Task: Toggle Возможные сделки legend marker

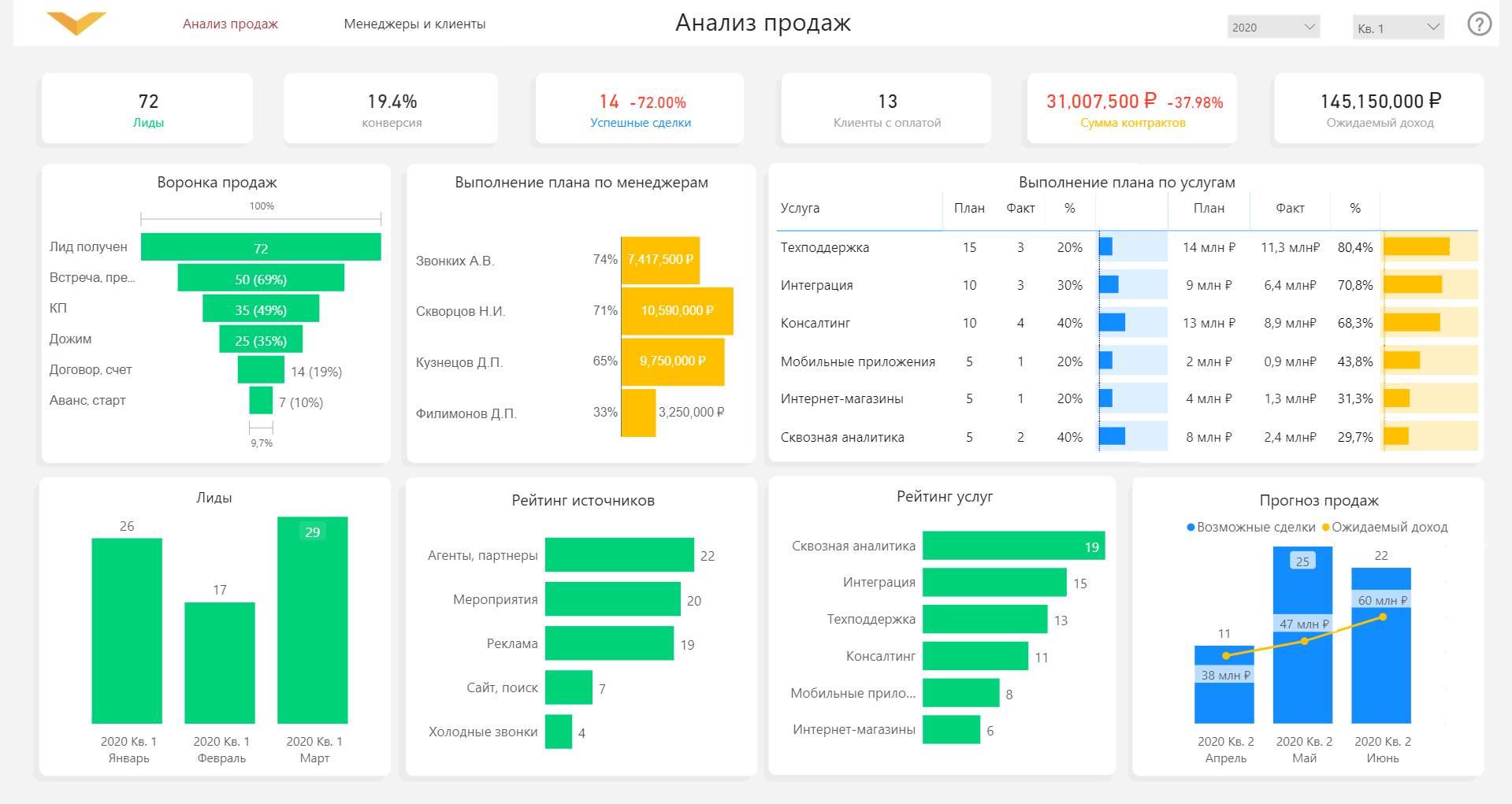Action: 1191,528
